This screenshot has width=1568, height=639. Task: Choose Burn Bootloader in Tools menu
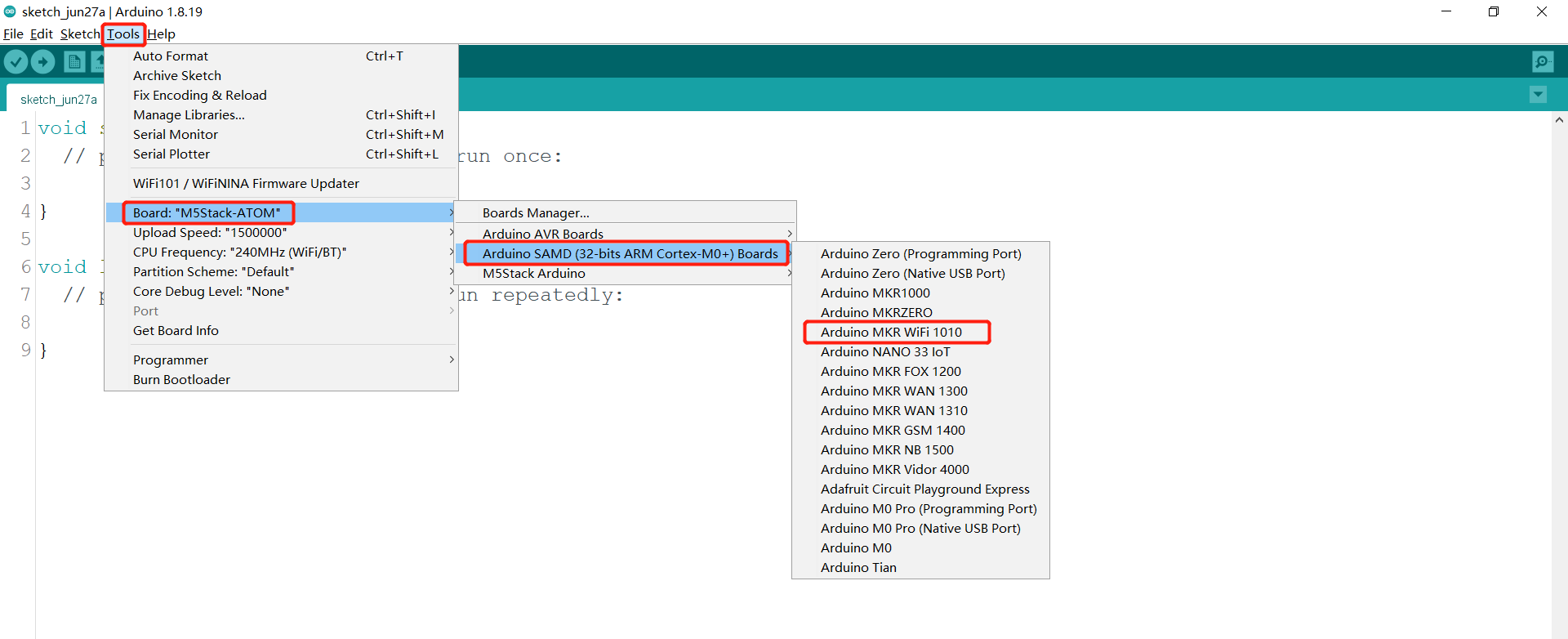[181, 380]
